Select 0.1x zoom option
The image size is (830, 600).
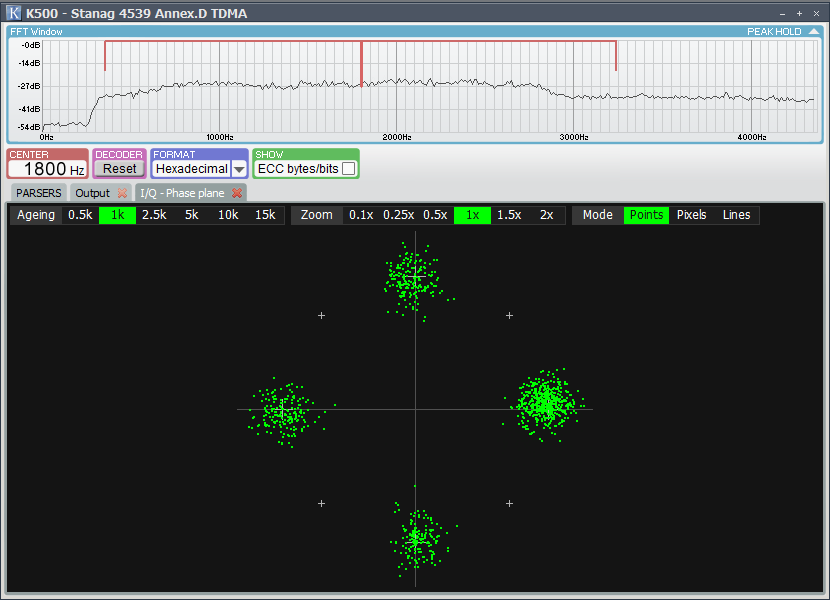pos(361,215)
